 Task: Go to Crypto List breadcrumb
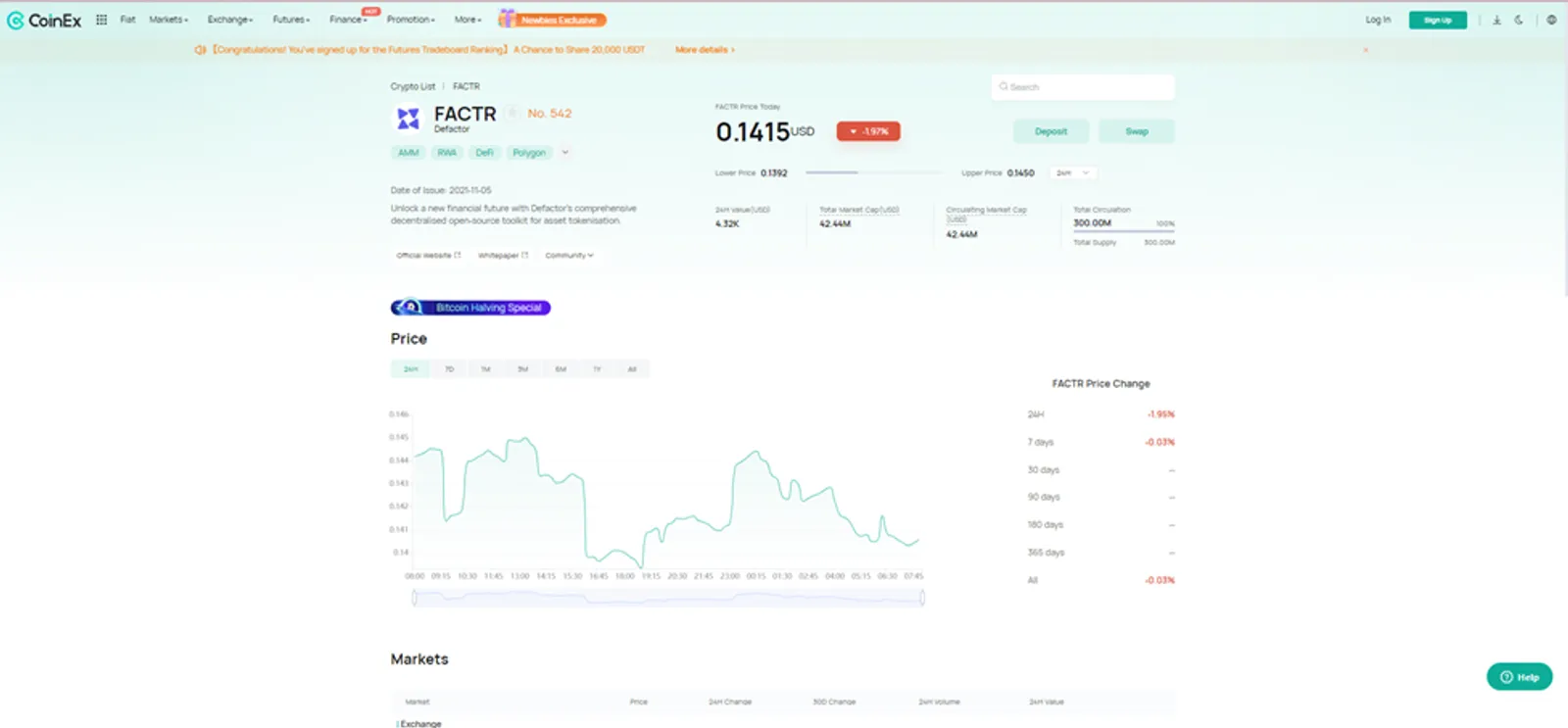(413, 87)
